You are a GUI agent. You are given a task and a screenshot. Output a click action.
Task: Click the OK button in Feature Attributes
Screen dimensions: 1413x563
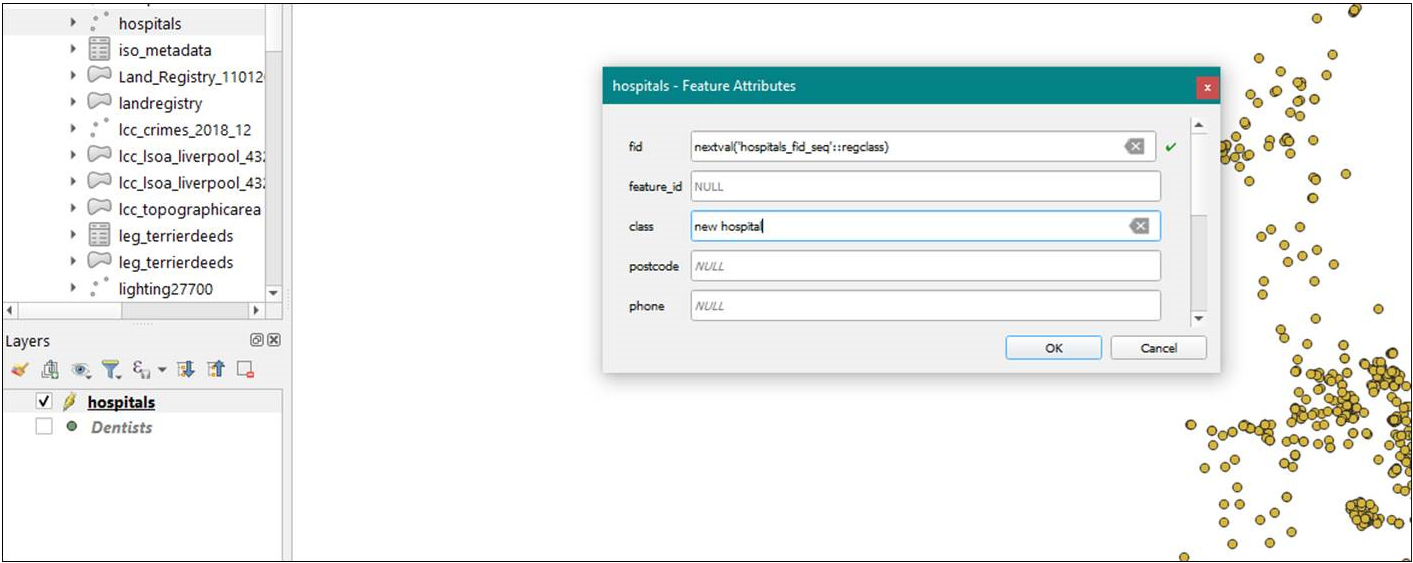click(x=1053, y=348)
